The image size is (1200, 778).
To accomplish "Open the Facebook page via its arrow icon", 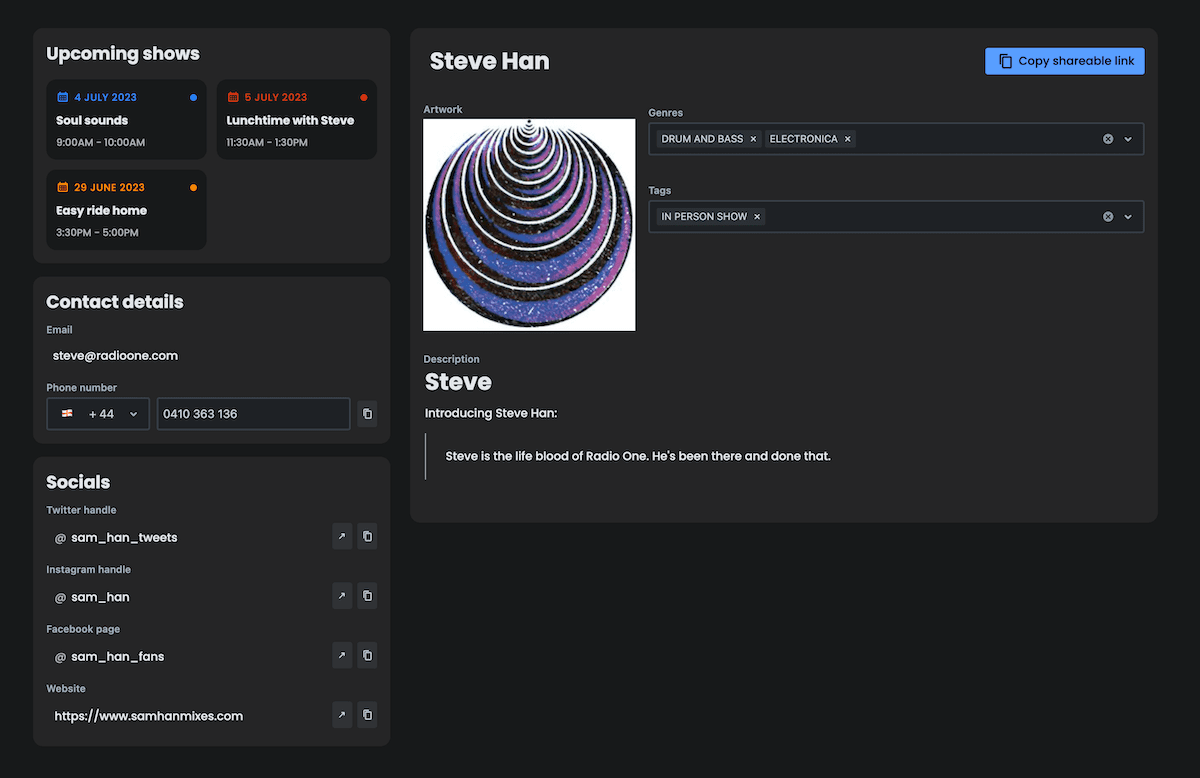I will point(342,655).
